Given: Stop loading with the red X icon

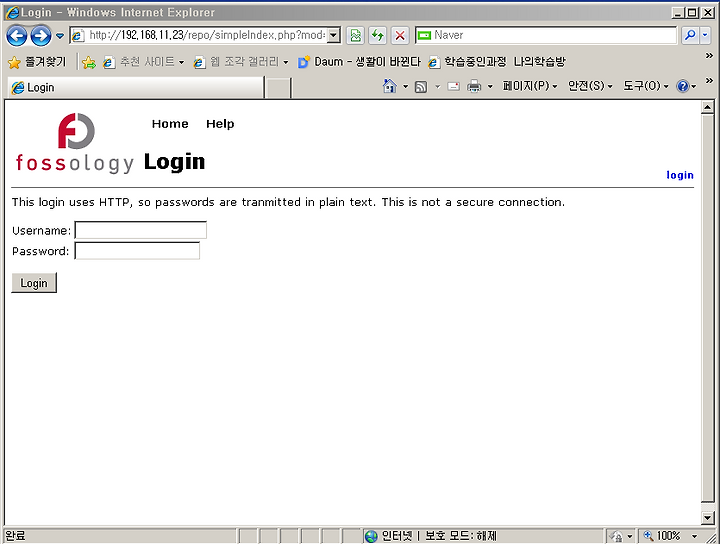Looking at the screenshot, I should 400,35.
